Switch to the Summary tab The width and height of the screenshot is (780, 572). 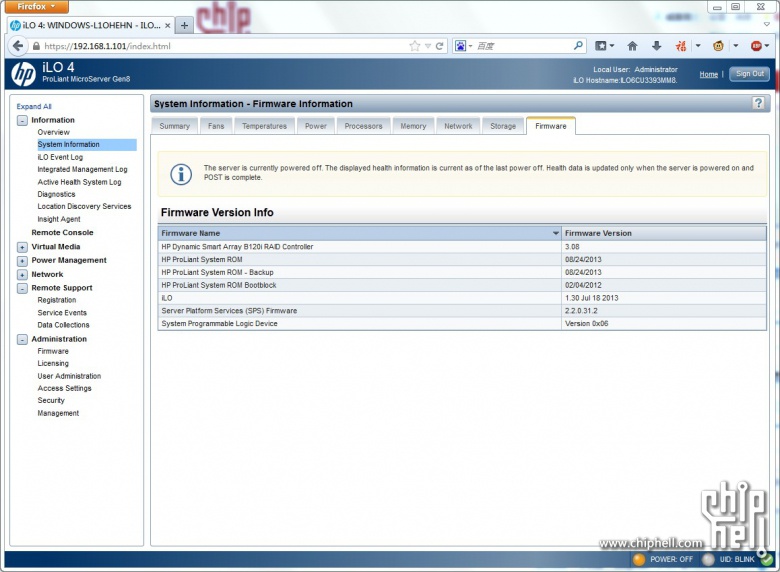pos(175,126)
